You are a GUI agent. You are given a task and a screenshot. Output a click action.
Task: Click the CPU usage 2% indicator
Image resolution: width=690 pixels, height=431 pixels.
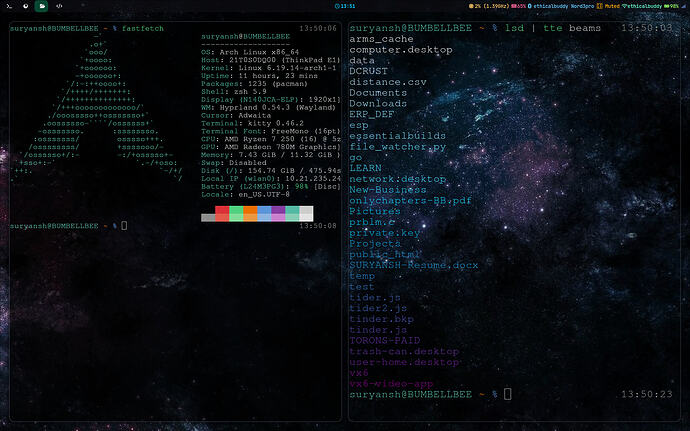pyautogui.click(x=488, y=6)
